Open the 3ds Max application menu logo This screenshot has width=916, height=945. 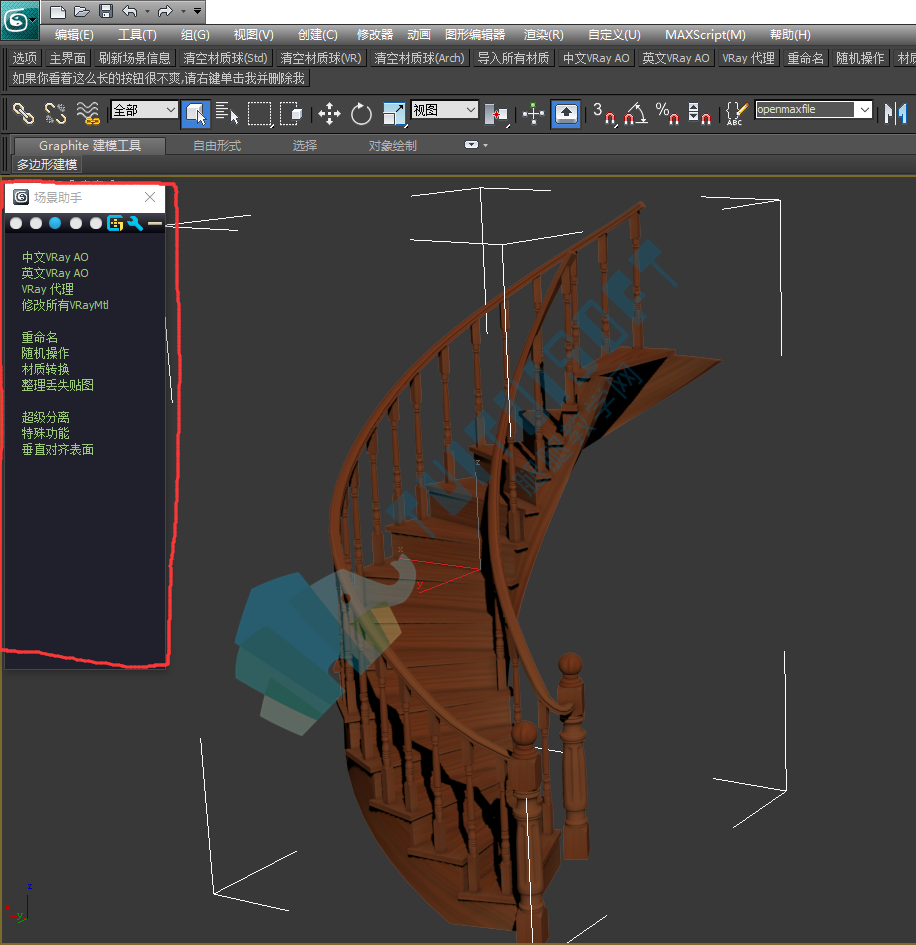coord(19,20)
